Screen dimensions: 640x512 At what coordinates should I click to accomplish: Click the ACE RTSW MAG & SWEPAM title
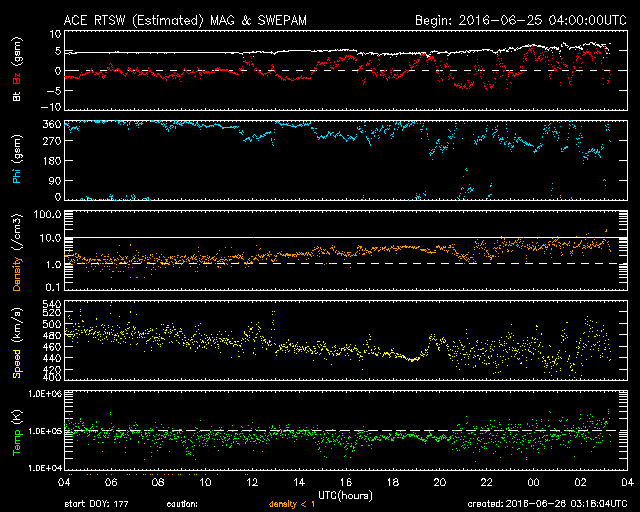coord(191,20)
